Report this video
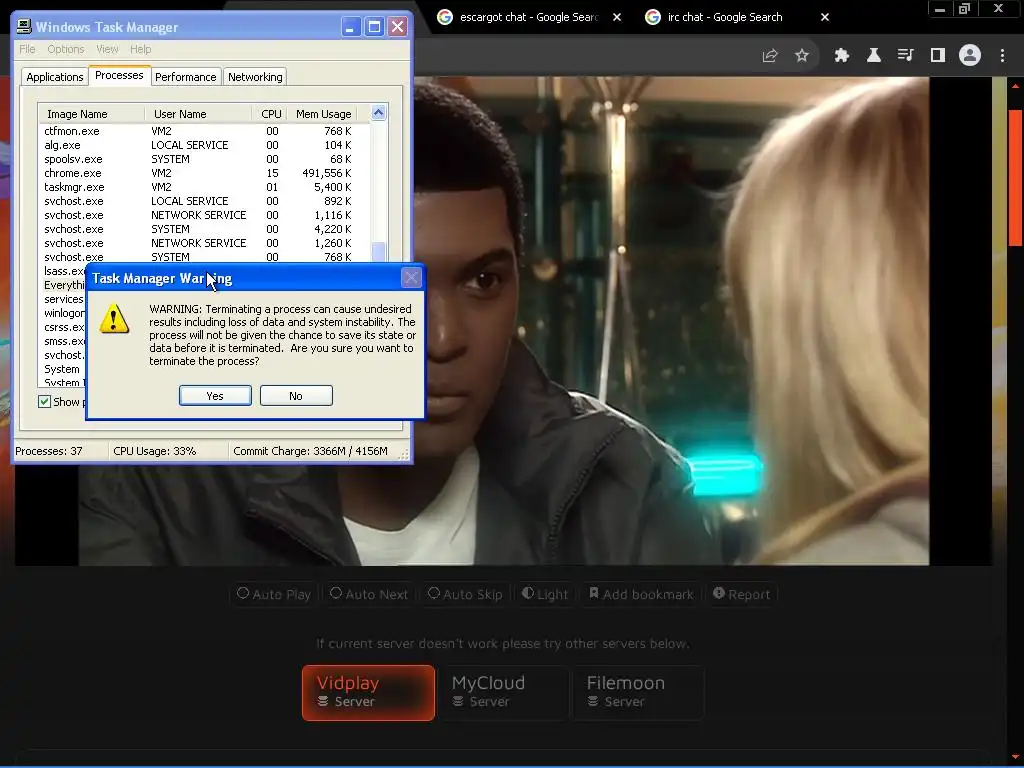 click(741, 594)
